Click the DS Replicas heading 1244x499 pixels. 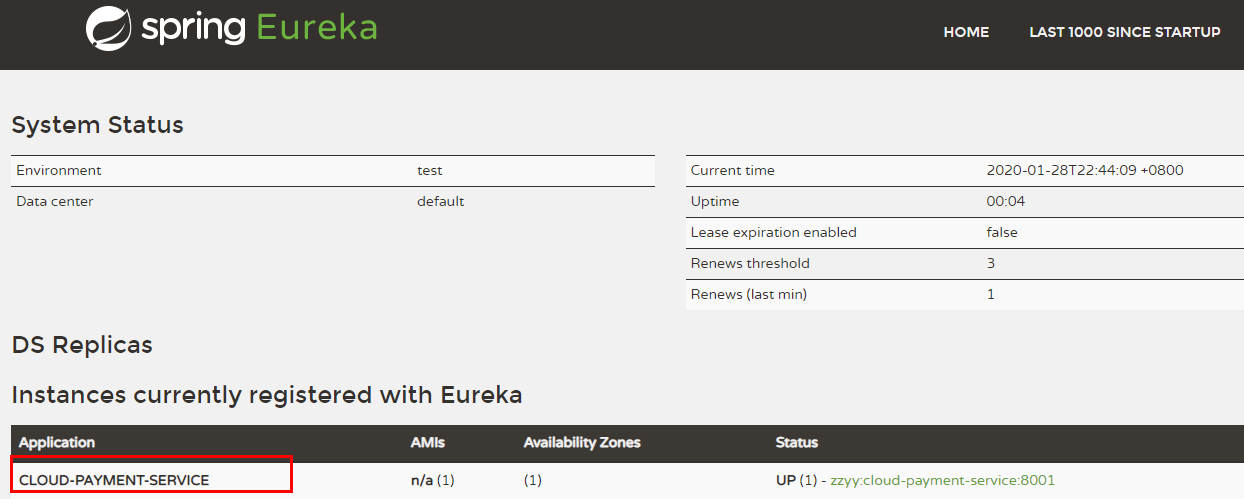(x=82, y=345)
